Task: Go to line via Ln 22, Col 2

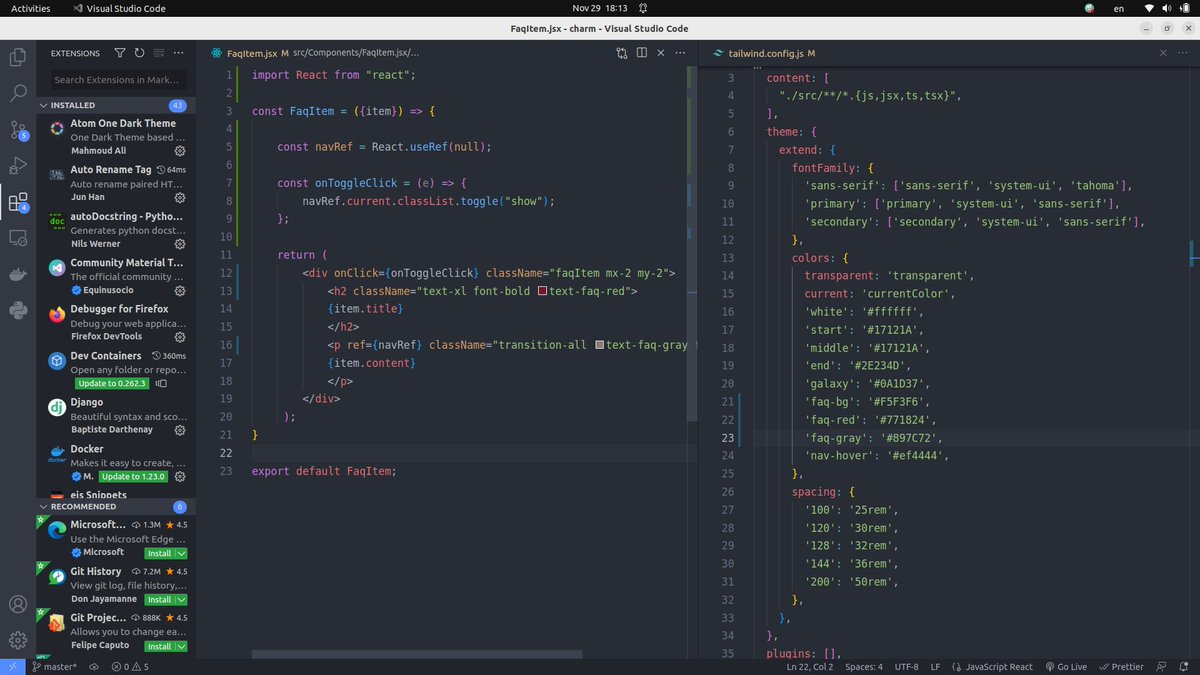Action: tap(810, 666)
